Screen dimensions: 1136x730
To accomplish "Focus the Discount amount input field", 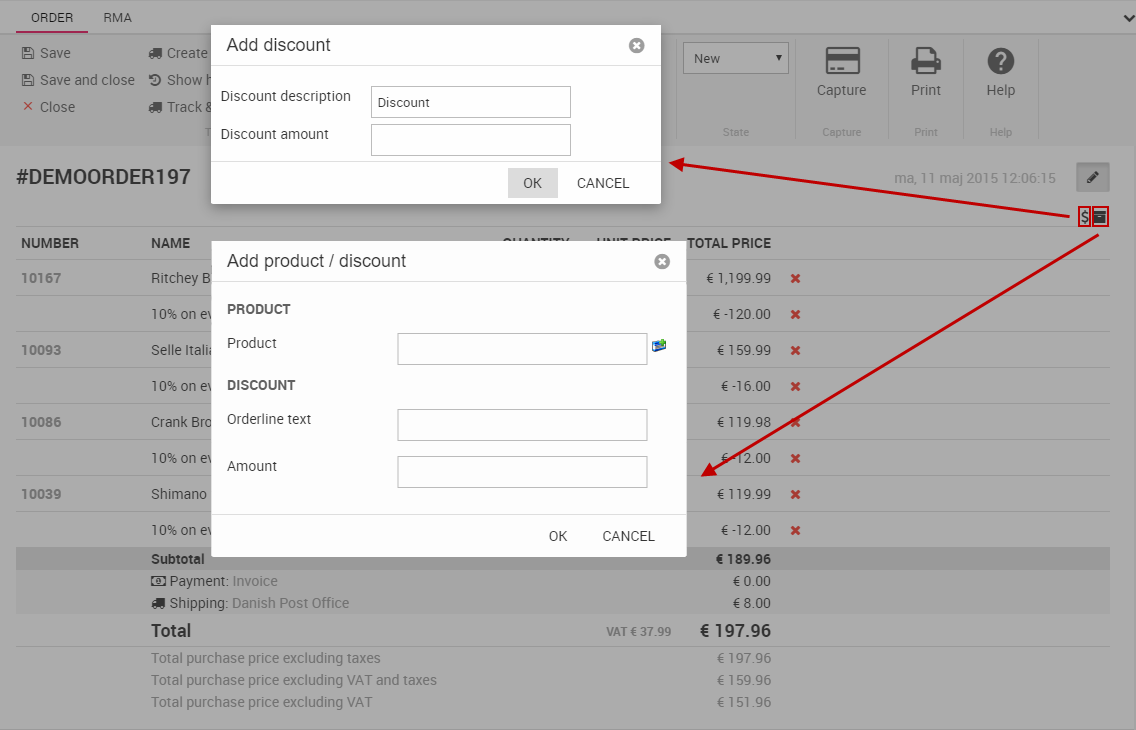I will pyautogui.click(x=470, y=140).
